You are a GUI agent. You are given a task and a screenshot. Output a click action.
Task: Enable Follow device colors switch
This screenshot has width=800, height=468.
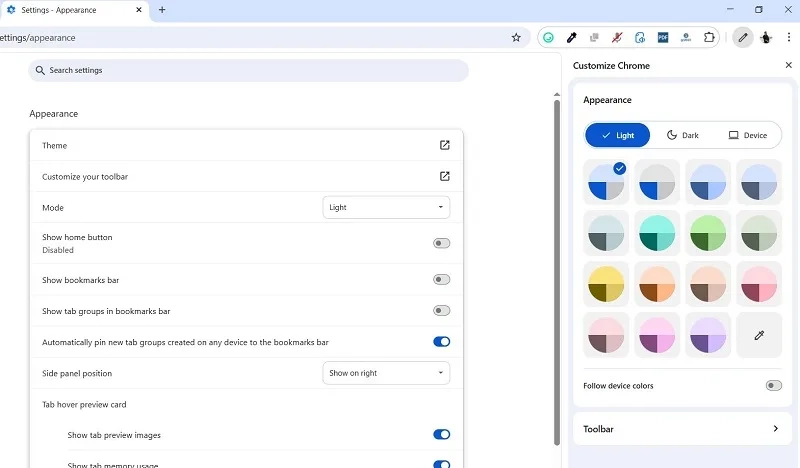(773, 385)
